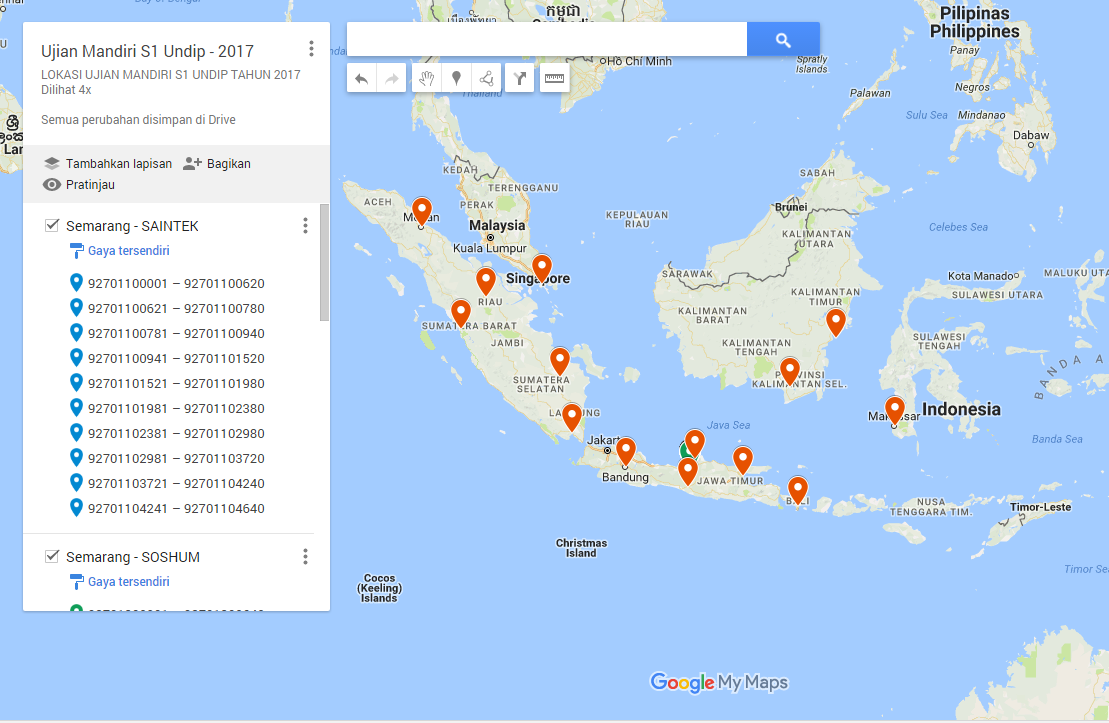Select the measure distance ruler tool
This screenshot has height=723, width=1109.
click(x=554, y=78)
